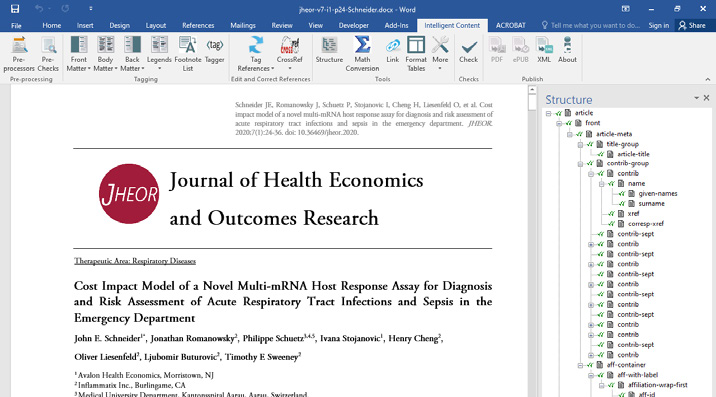Select affiliation-wrap-first tree item

point(658,385)
